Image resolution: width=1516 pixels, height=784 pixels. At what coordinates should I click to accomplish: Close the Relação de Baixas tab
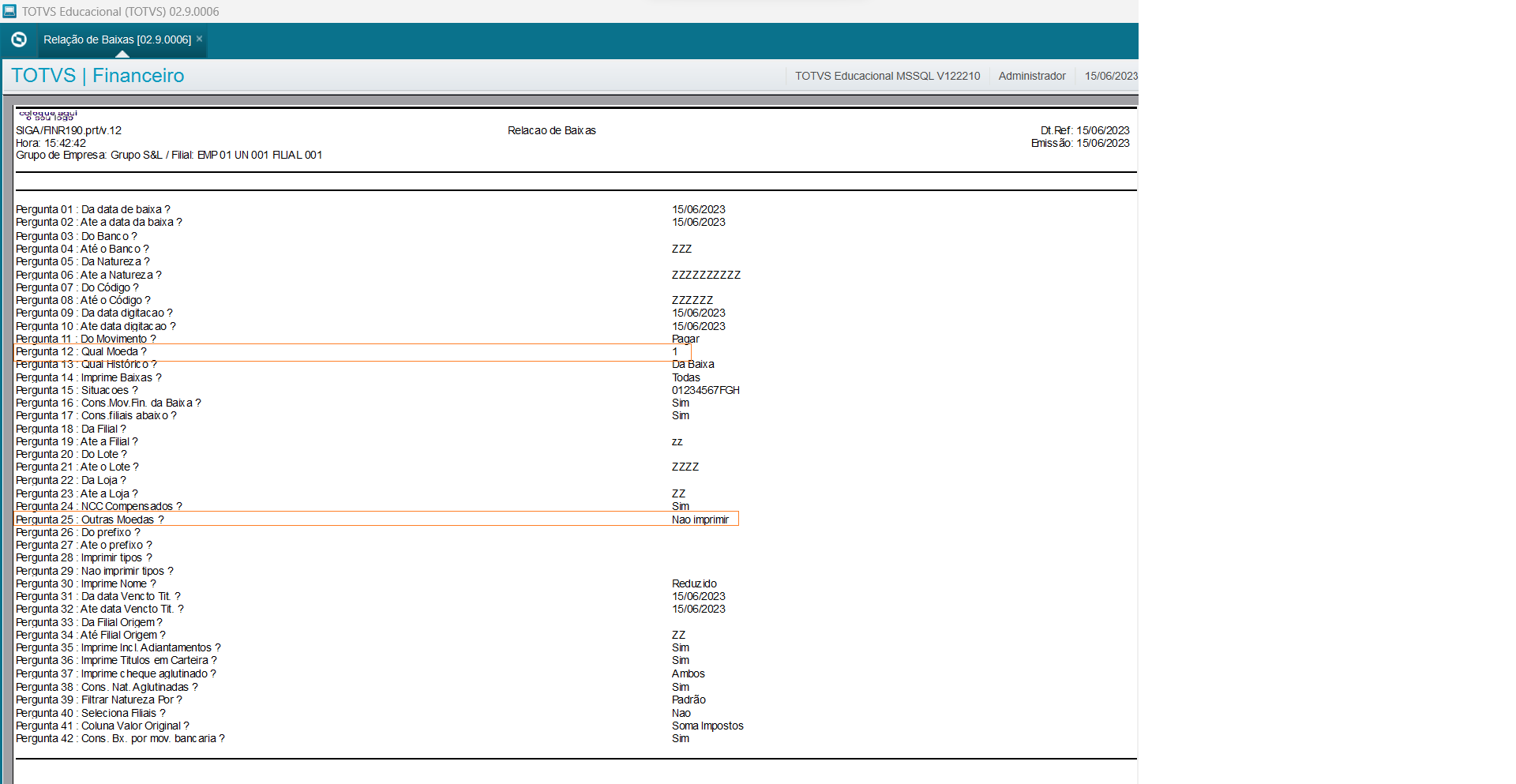point(200,39)
